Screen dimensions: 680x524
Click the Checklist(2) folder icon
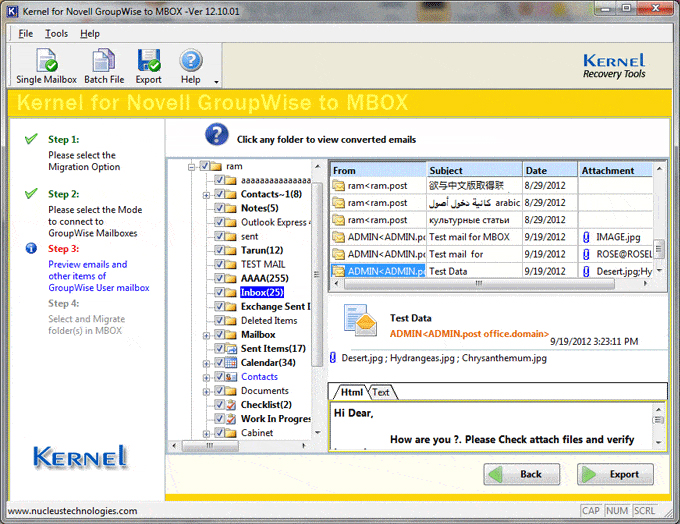[x=232, y=405]
